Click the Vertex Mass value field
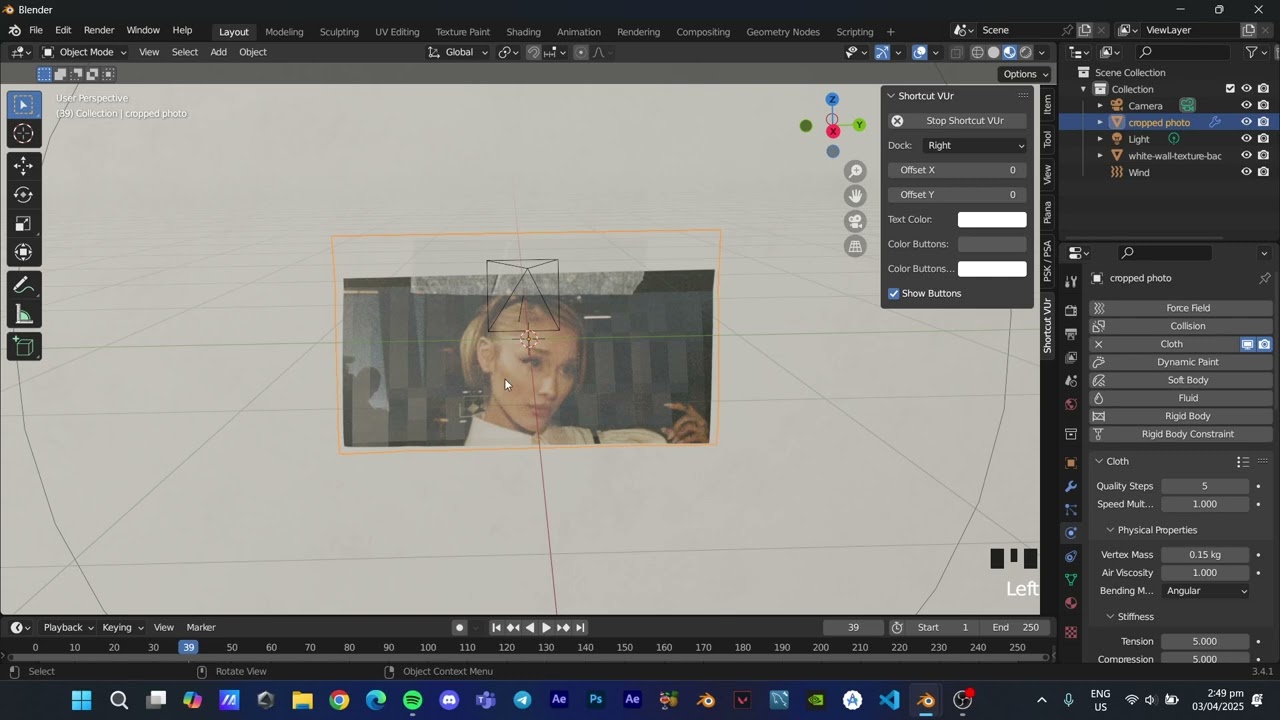Image resolution: width=1280 pixels, height=720 pixels. (x=1205, y=554)
